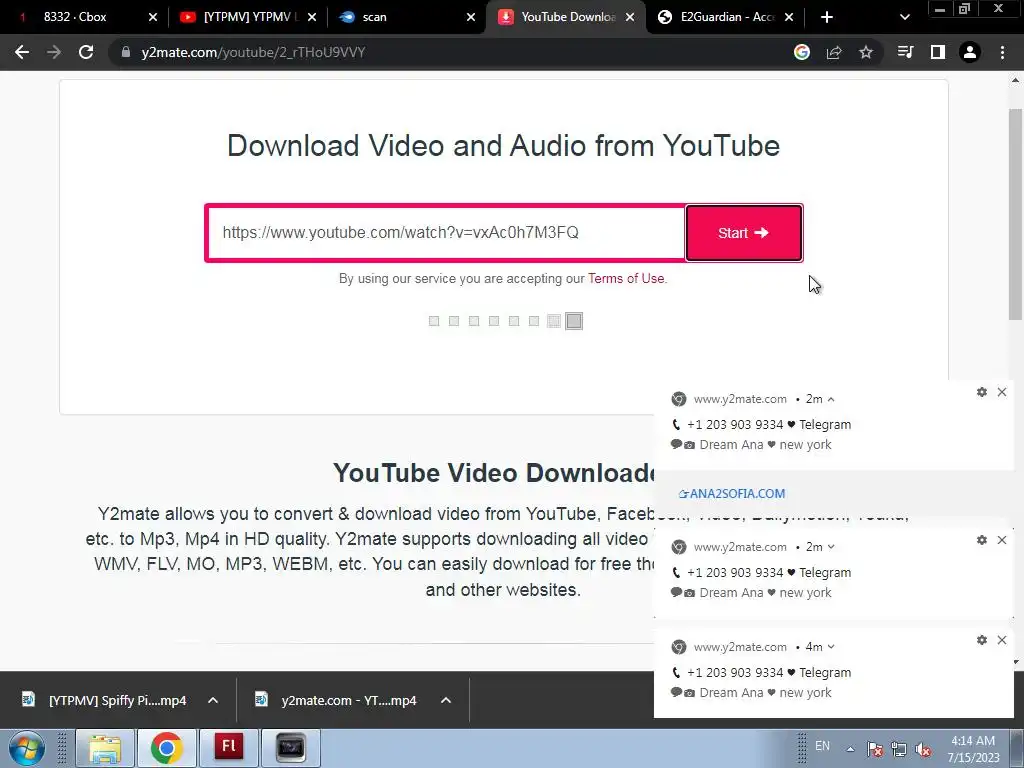Open the Action Center flag icon
Screen dimensions: 1024x768
click(x=875, y=749)
